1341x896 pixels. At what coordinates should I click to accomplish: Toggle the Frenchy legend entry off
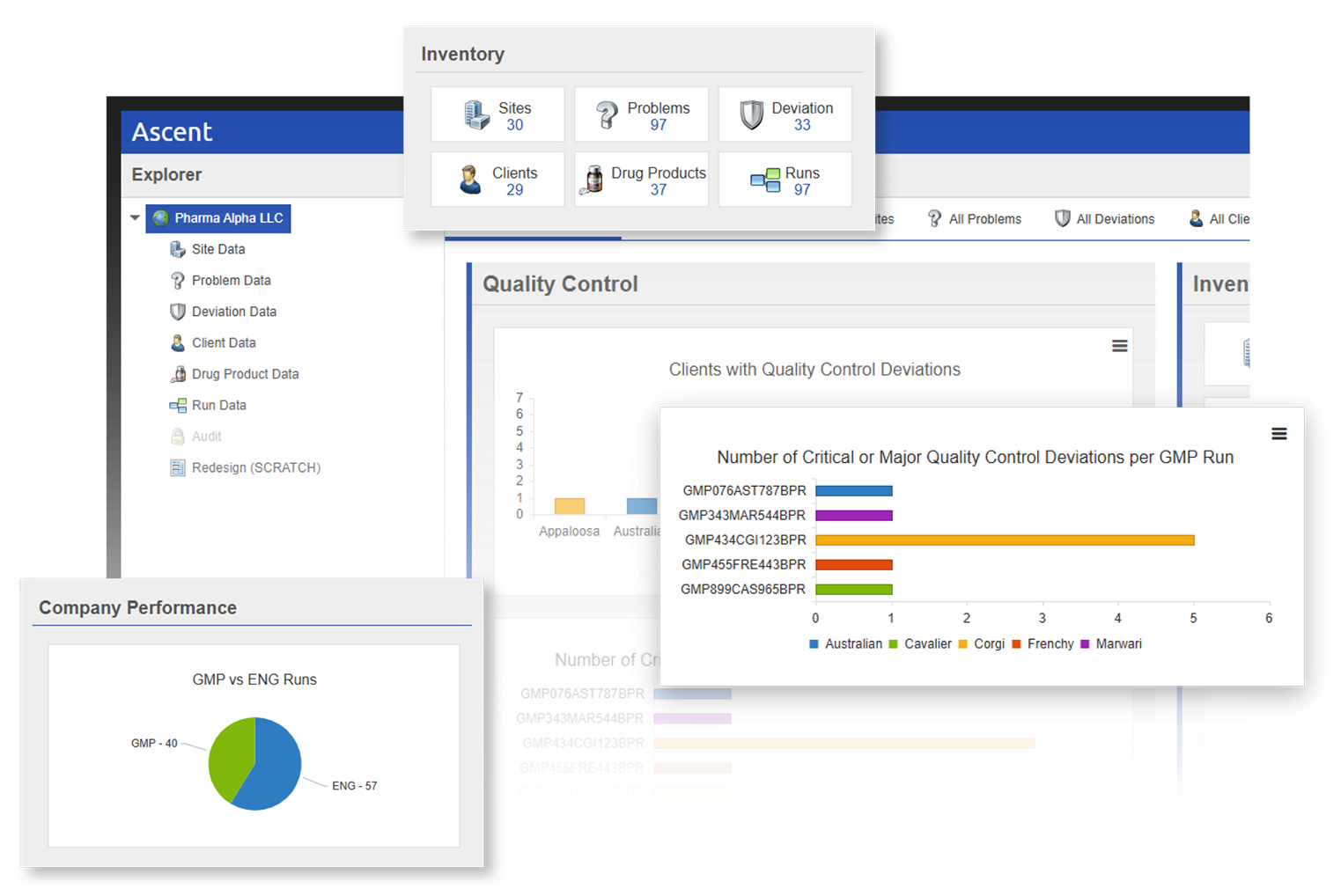click(1043, 643)
